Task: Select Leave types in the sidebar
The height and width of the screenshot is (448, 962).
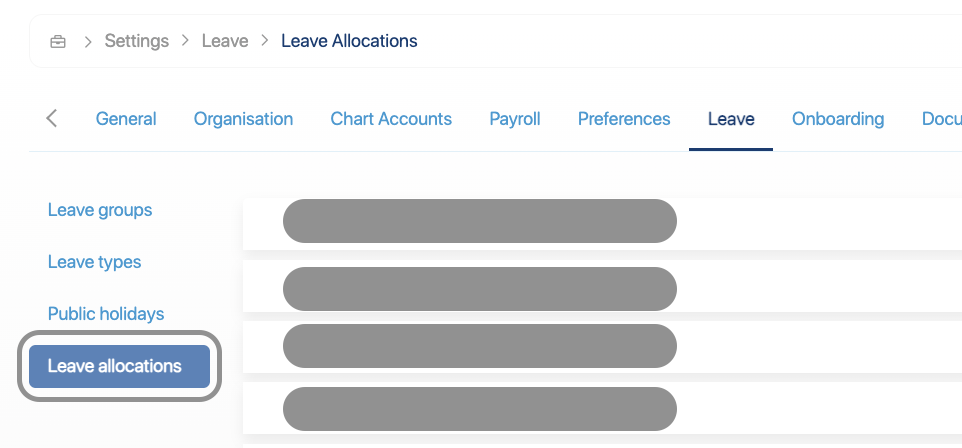Action: tap(95, 262)
